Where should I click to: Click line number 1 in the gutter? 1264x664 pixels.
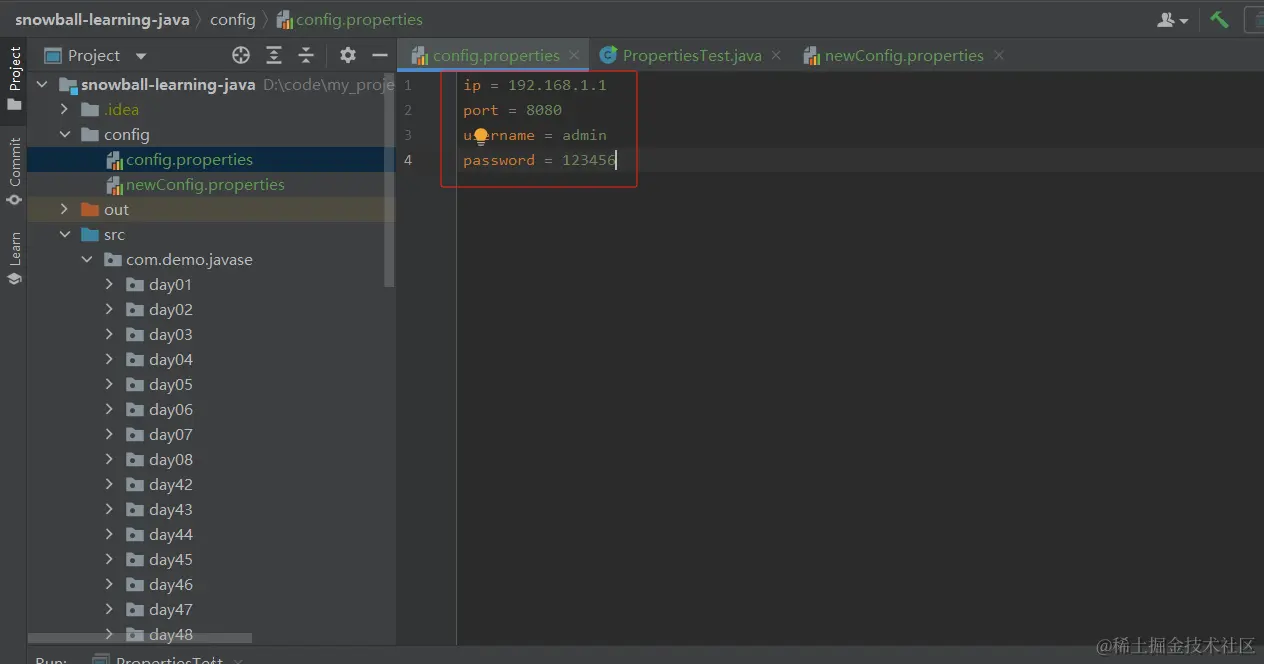(407, 85)
